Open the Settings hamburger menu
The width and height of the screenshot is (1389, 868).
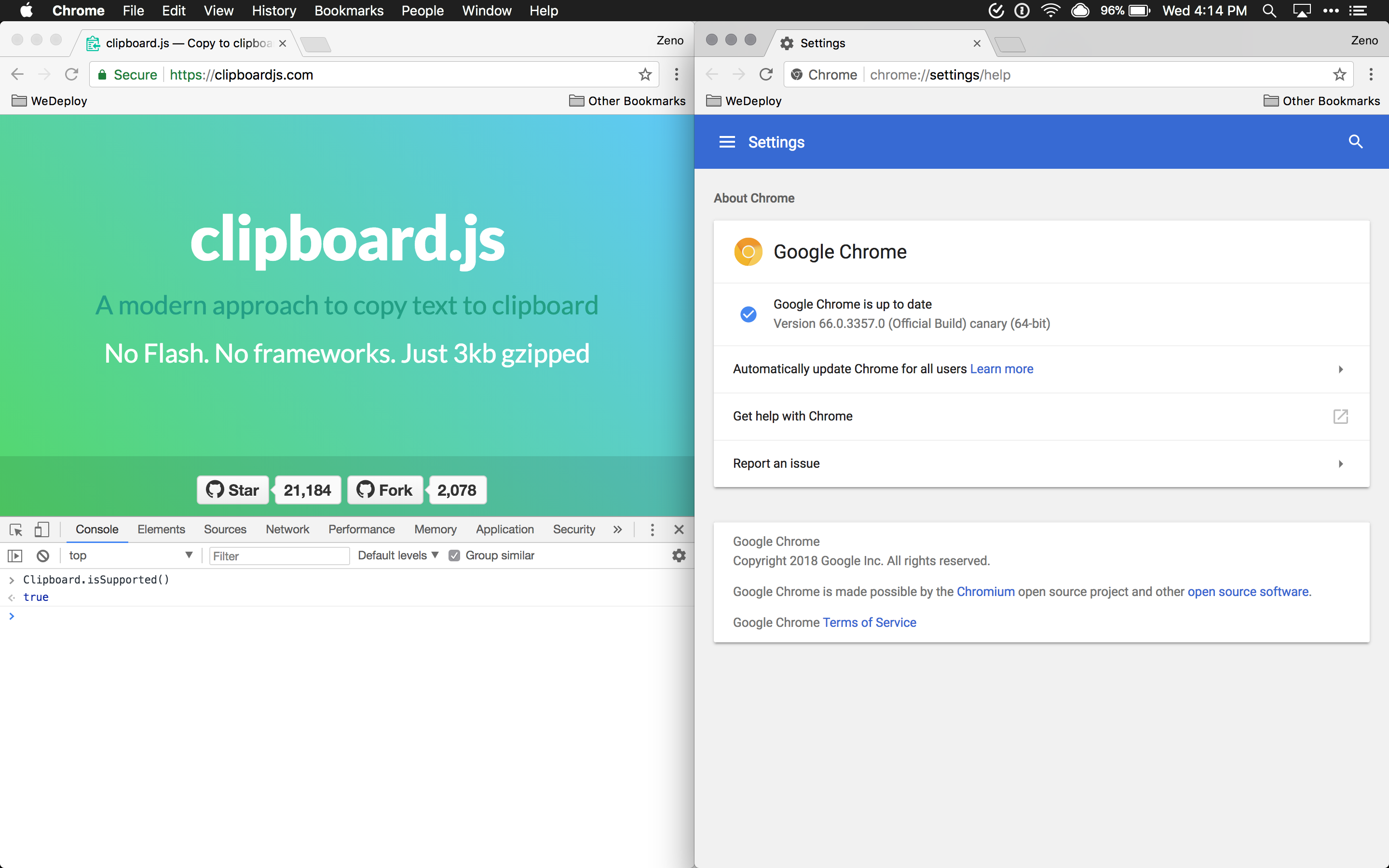pos(727,142)
